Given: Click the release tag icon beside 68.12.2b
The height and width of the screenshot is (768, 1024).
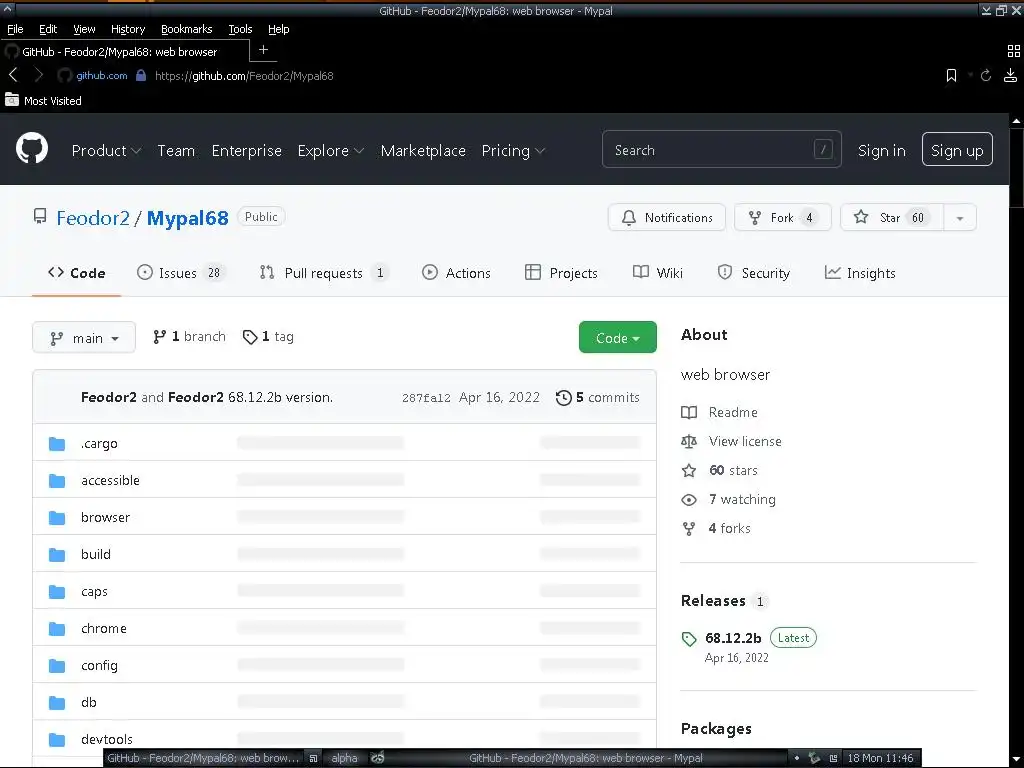Looking at the screenshot, I should point(689,639).
